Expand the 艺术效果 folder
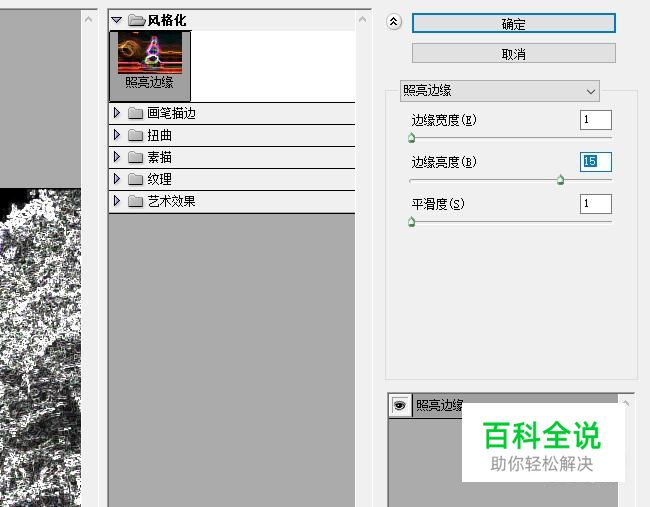The height and width of the screenshot is (507, 650). [x=117, y=201]
